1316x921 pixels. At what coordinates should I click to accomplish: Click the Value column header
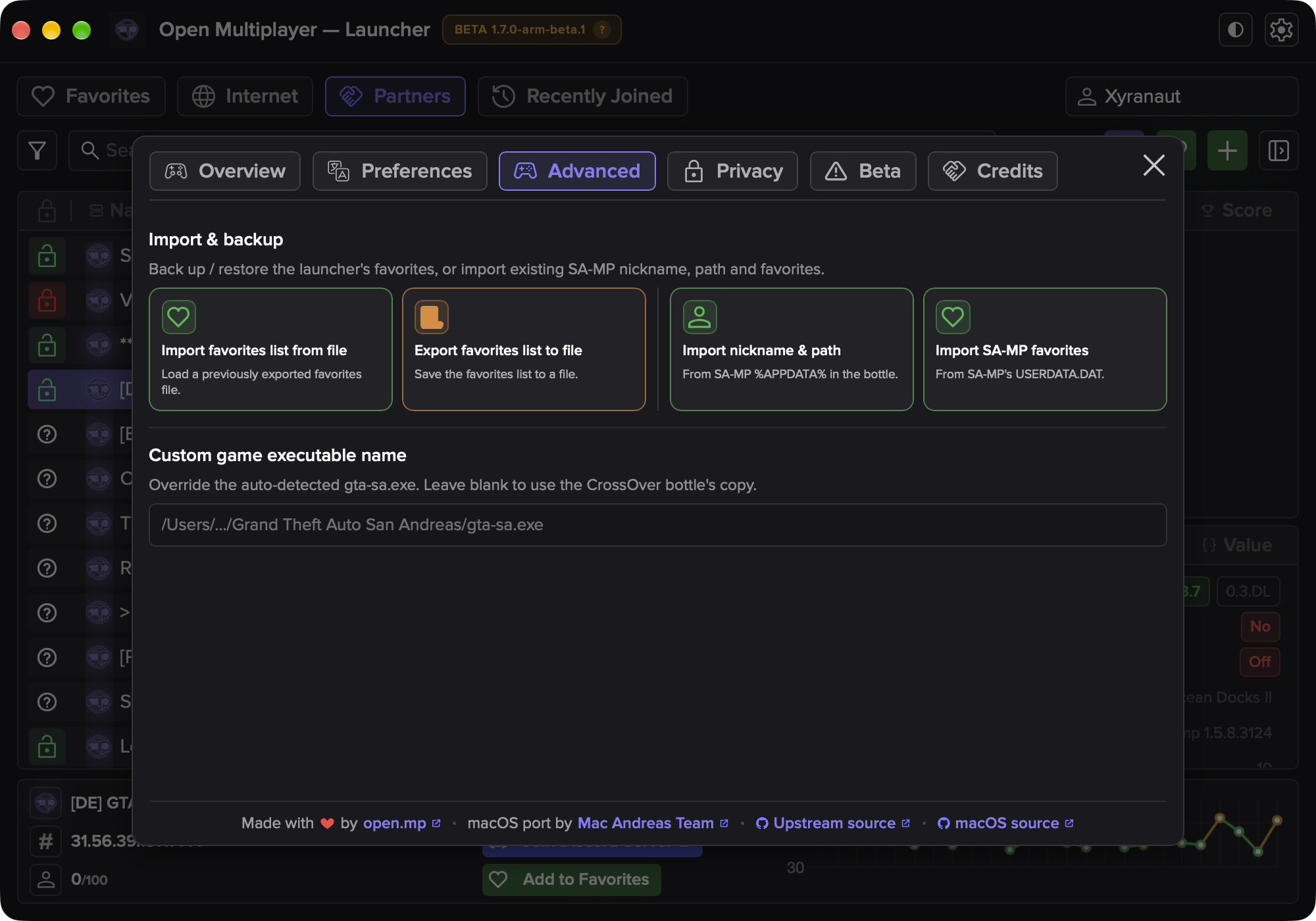click(x=1237, y=545)
